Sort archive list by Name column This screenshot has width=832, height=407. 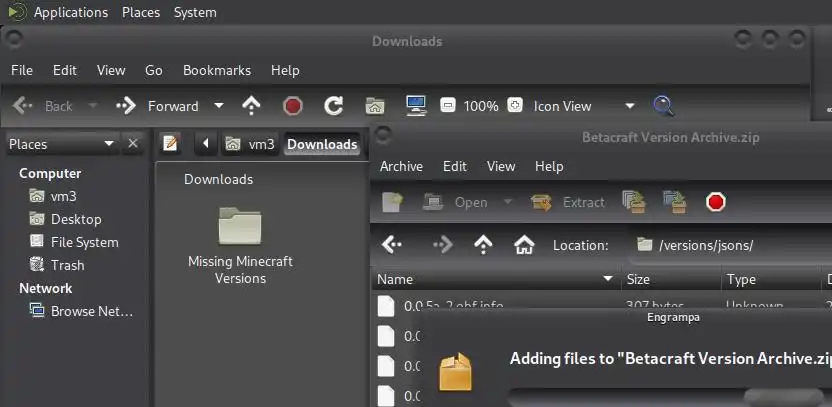click(x=496, y=279)
